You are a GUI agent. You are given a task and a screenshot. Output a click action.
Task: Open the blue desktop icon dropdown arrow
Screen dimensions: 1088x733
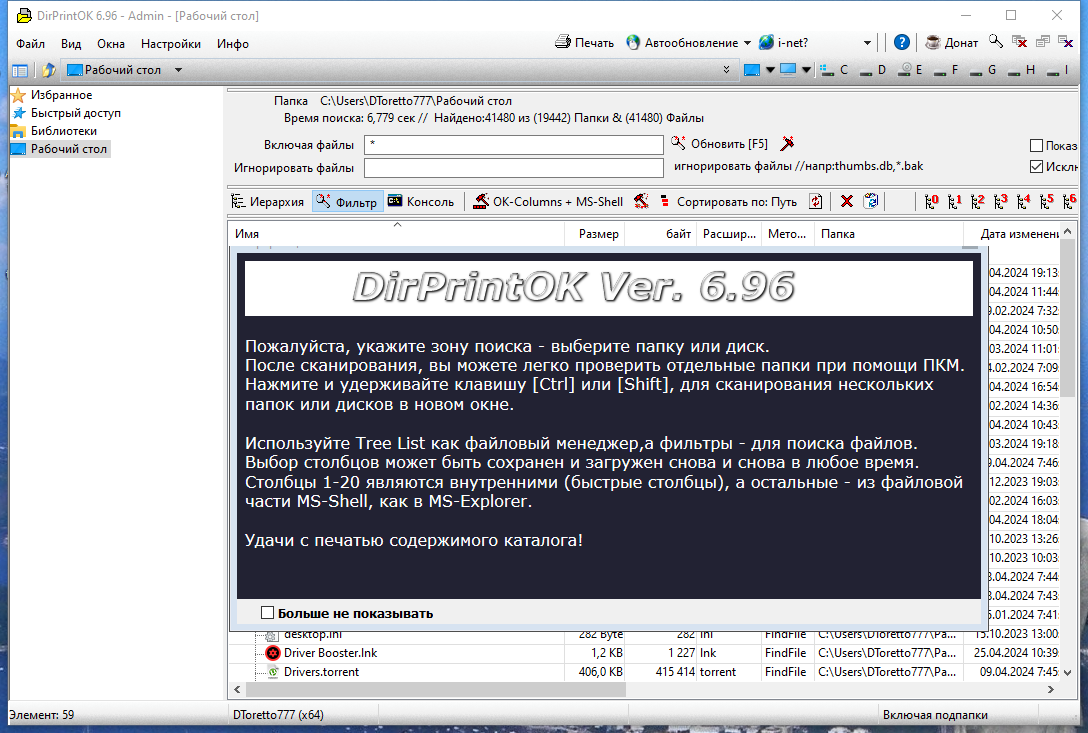pos(770,70)
